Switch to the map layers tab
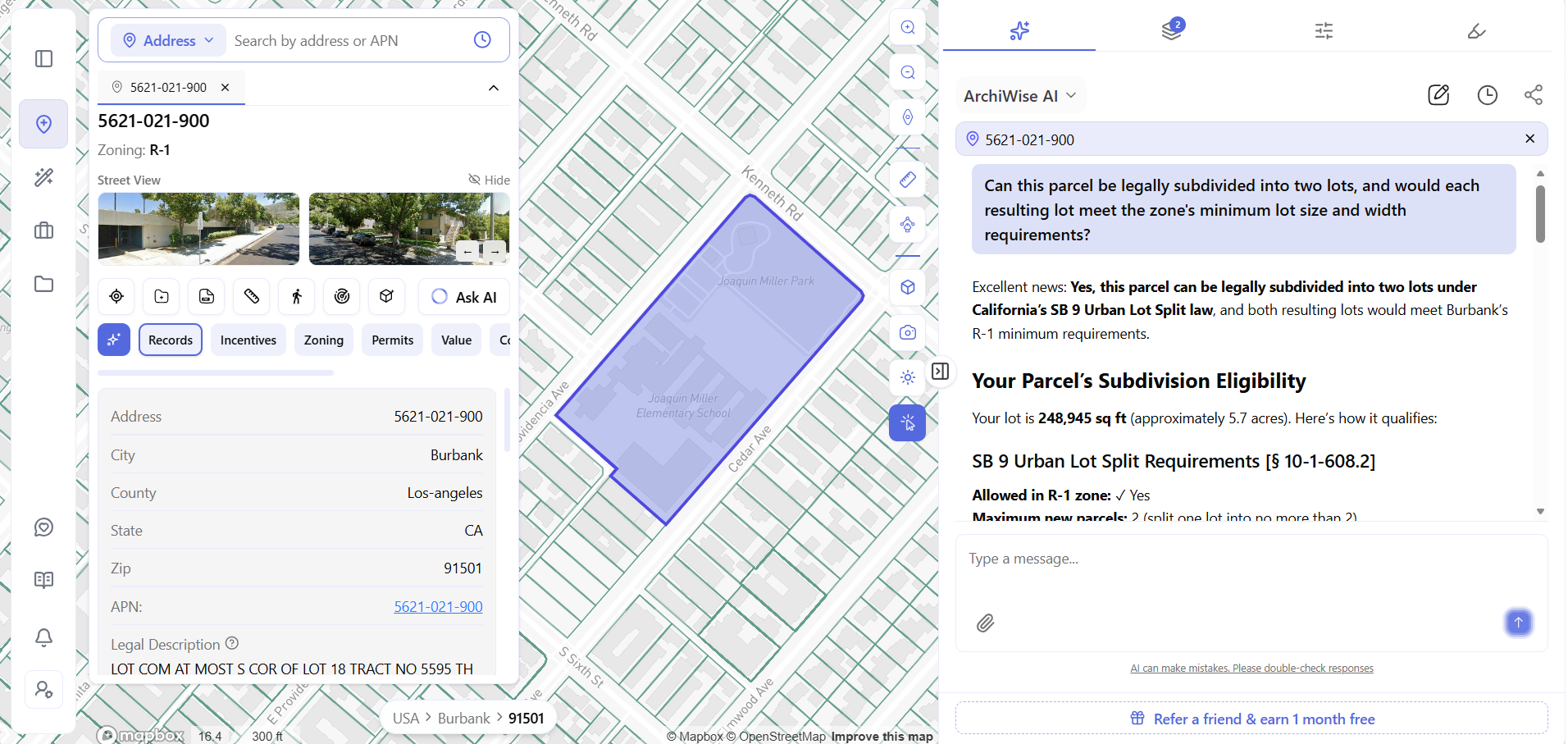Screen dimensions: 1568x744 tap(1172, 31)
